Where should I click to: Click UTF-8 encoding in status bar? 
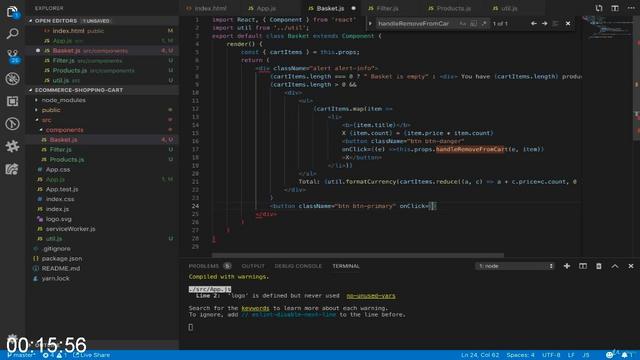[551, 355]
